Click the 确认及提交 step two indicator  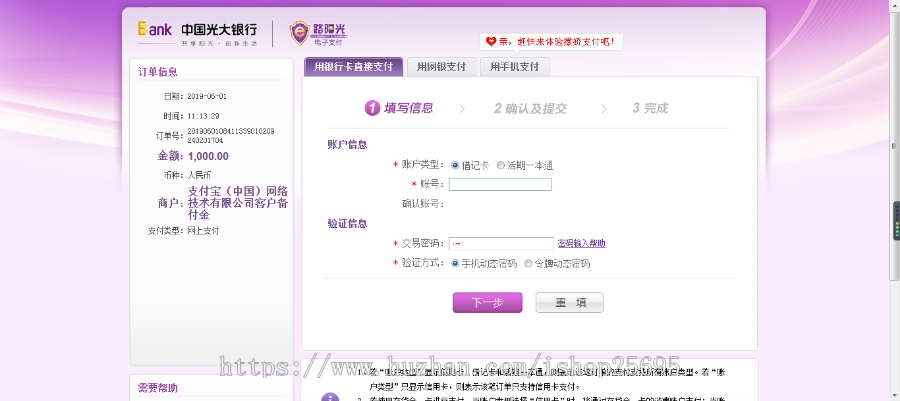[x=530, y=108]
